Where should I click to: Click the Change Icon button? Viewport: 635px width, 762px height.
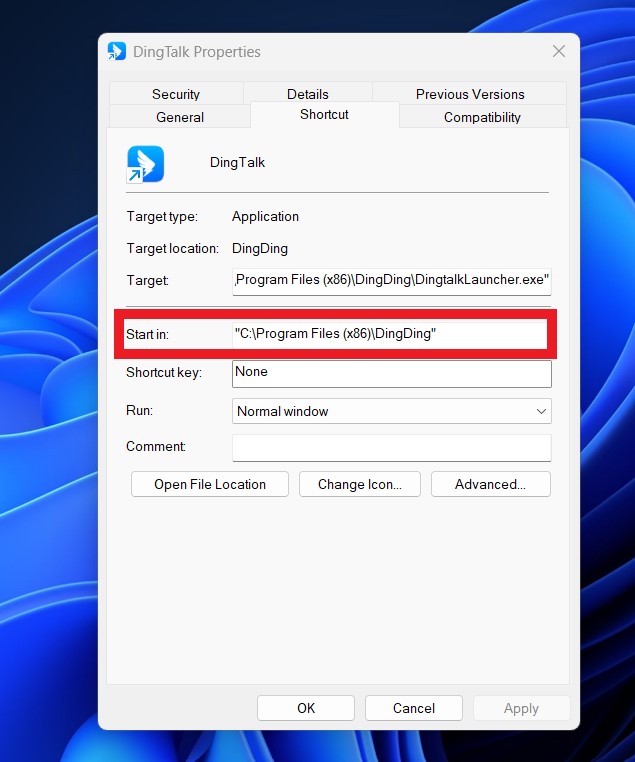point(360,484)
